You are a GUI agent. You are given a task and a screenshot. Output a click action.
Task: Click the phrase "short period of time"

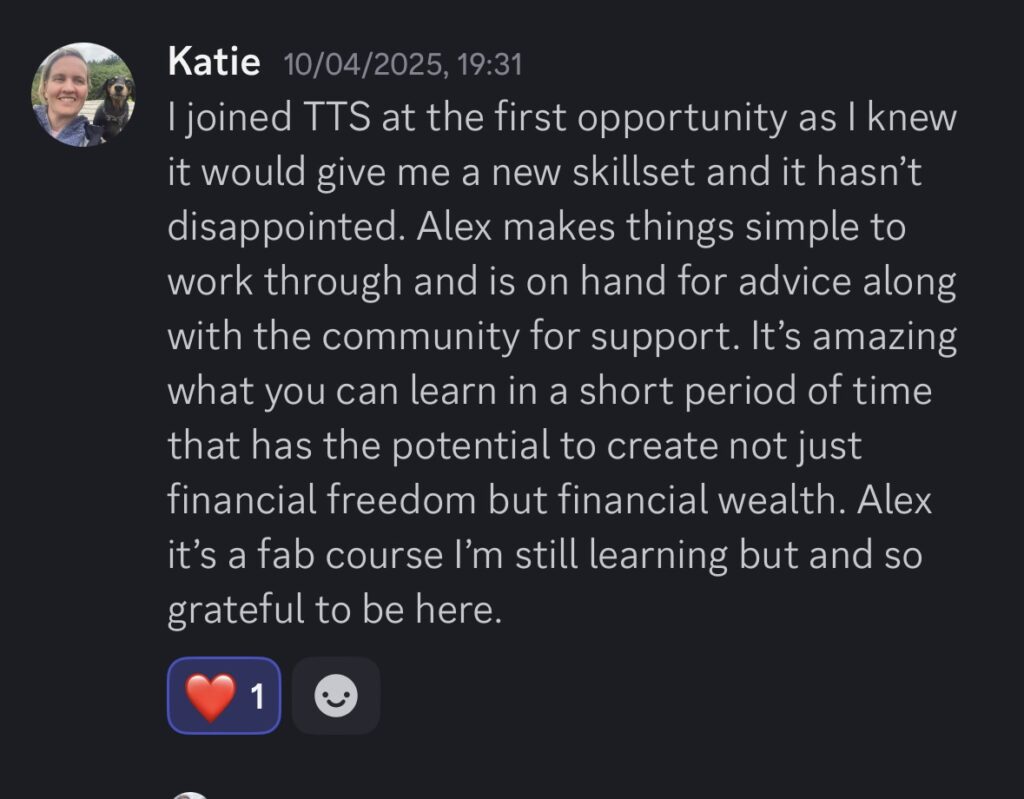click(756, 391)
